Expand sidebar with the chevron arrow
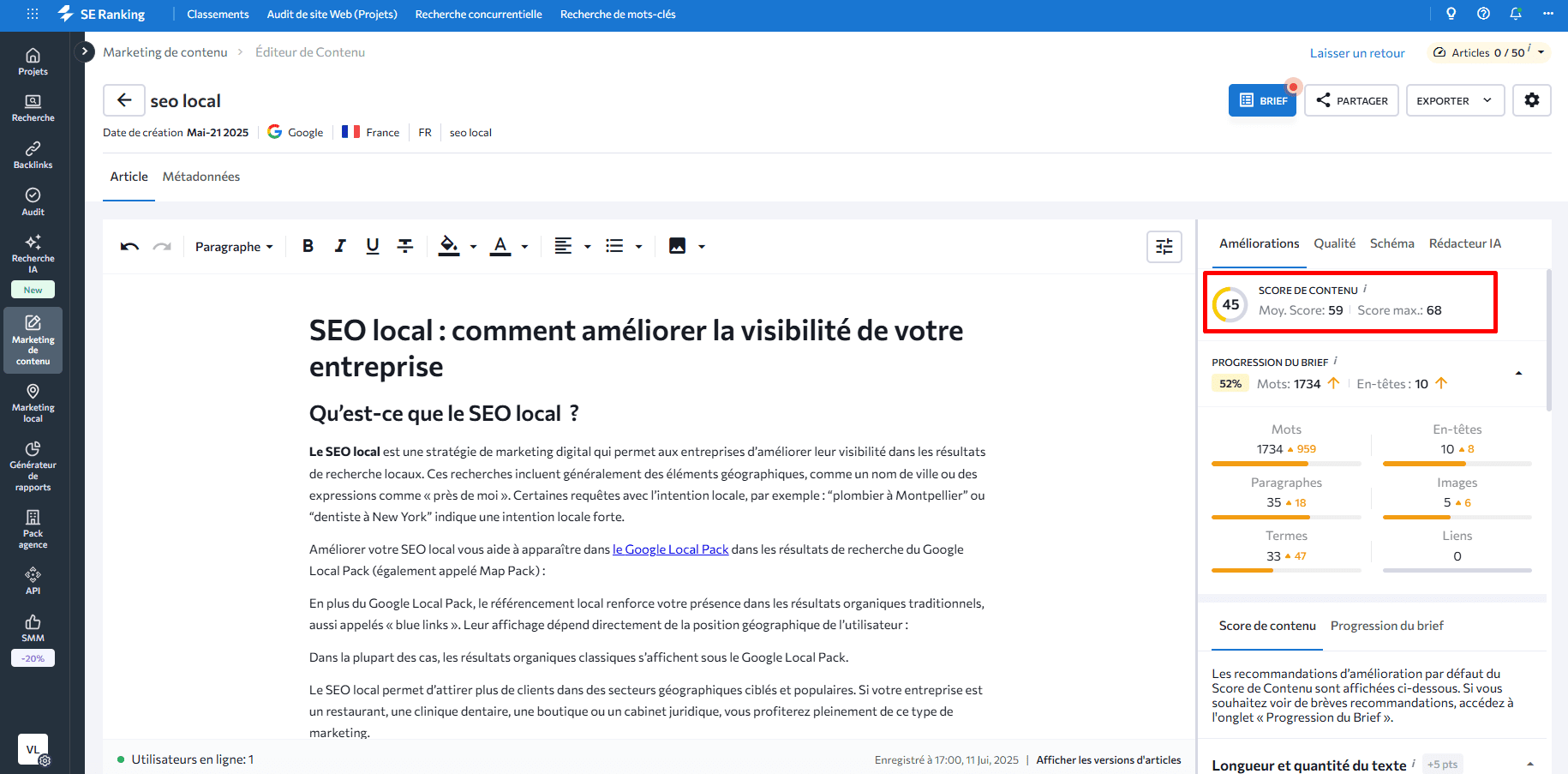Screen dimensions: 1568x774 click(x=84, y=51)
